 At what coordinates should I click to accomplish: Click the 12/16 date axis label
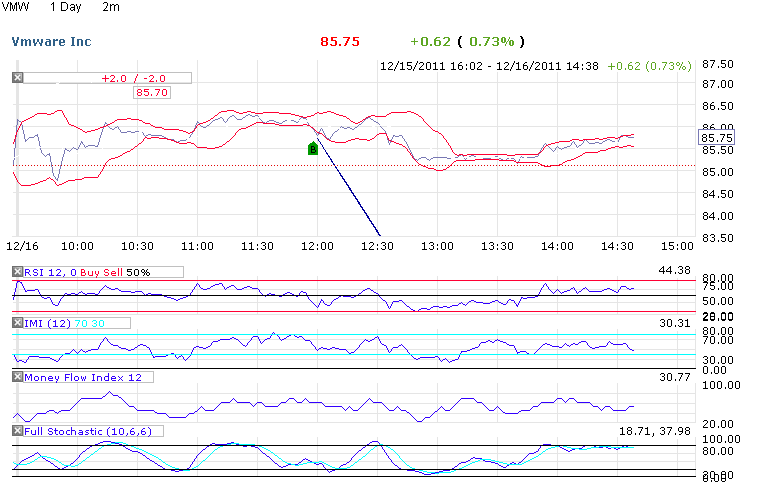pos(22,246)
